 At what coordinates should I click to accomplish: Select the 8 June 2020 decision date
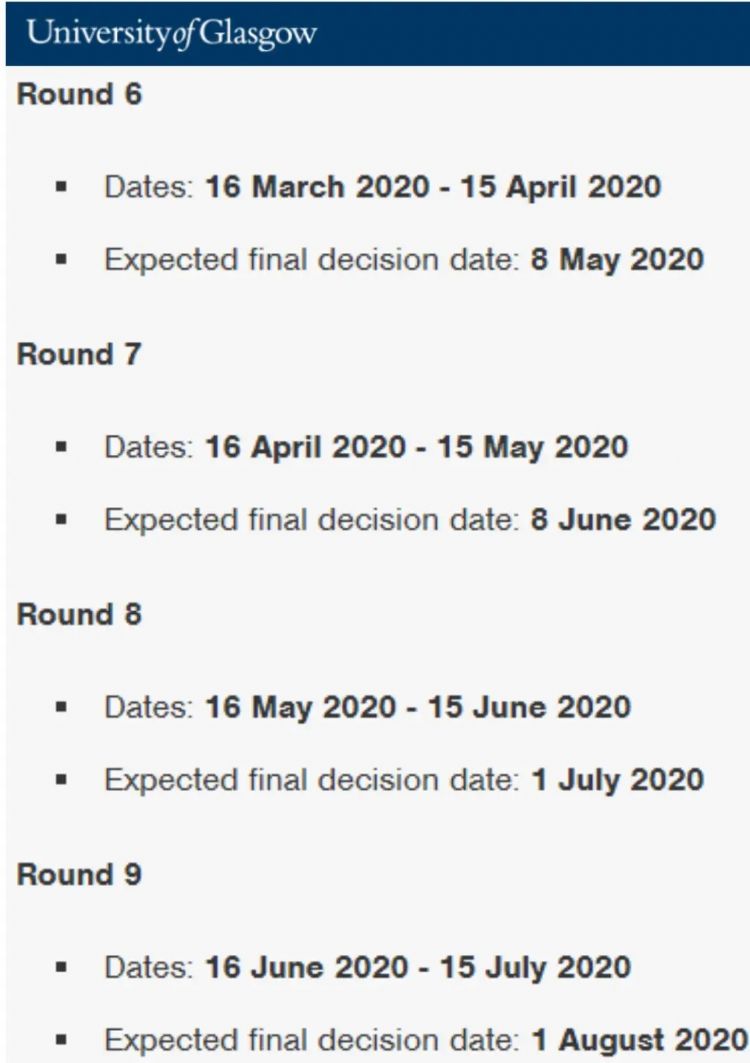[623, 520]
